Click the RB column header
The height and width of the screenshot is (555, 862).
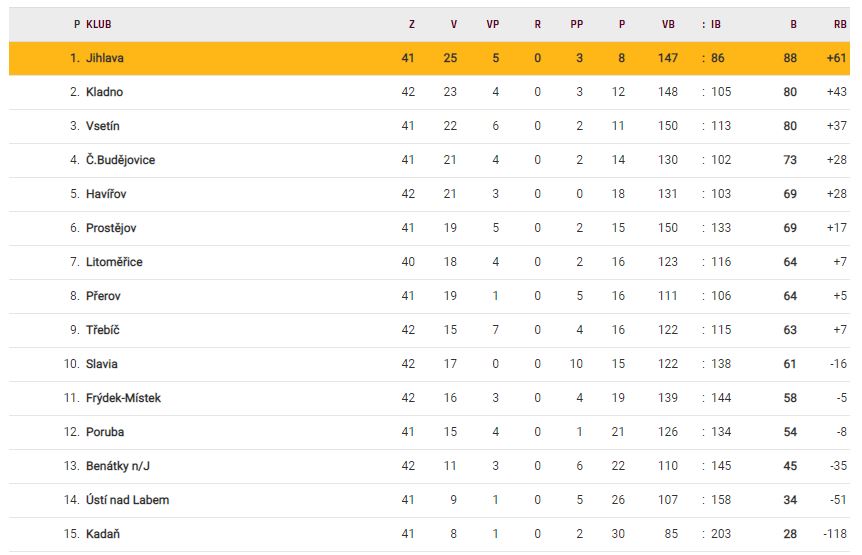[839, 24]
